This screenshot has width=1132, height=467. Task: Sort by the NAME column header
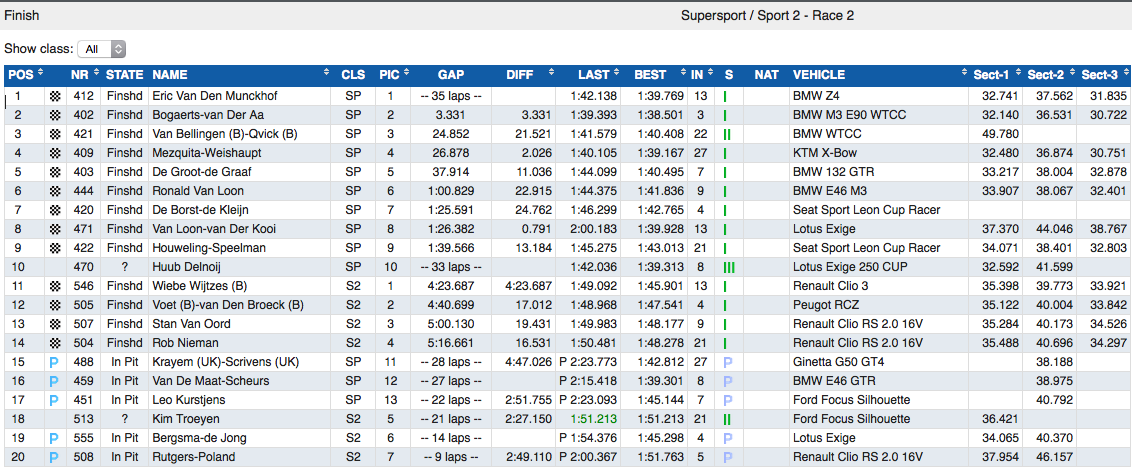point(170,75)
